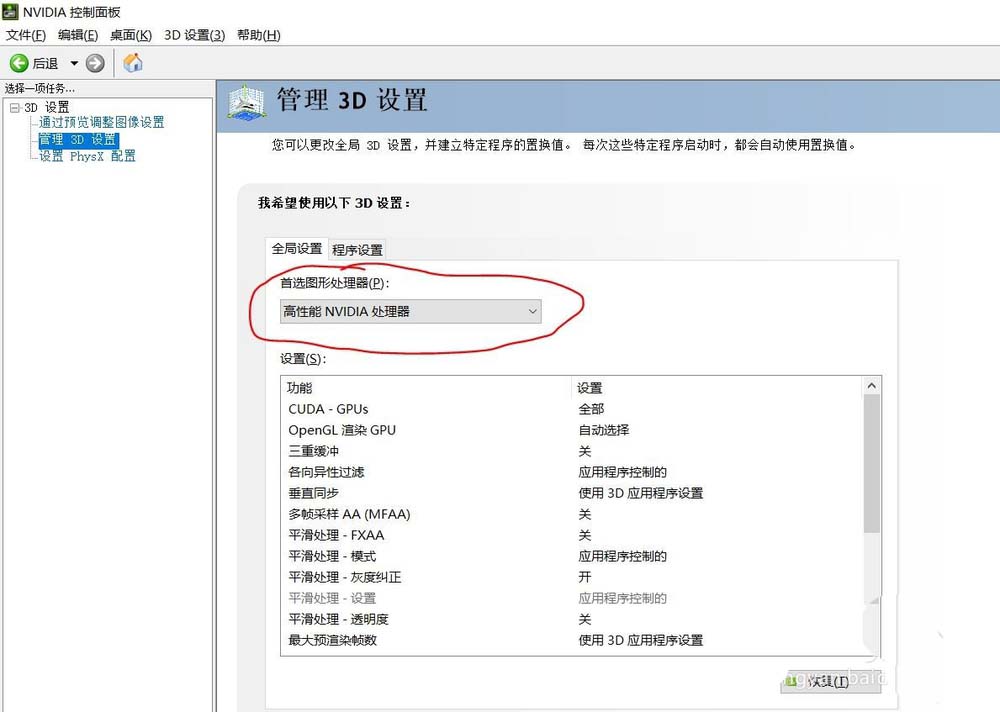Image resolution: width=1000 pixels, height=712 pixels.
Task: Select the 垂直同步 setting row
Action: 572,493
